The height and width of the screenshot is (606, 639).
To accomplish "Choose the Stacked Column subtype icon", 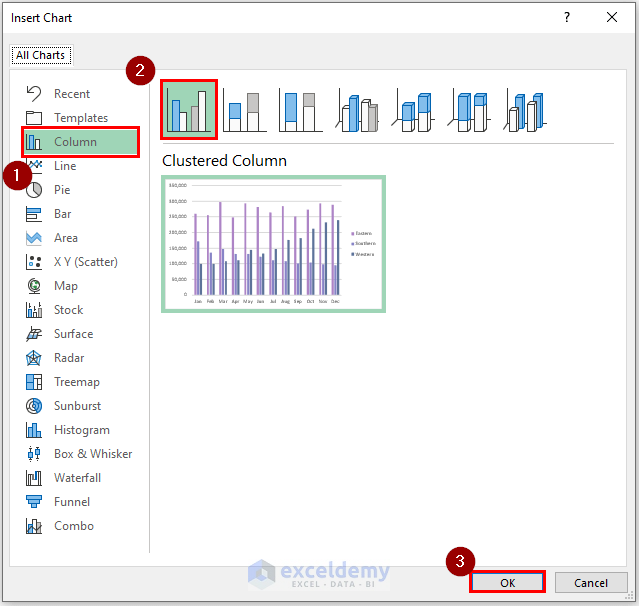I will (245, 111).
